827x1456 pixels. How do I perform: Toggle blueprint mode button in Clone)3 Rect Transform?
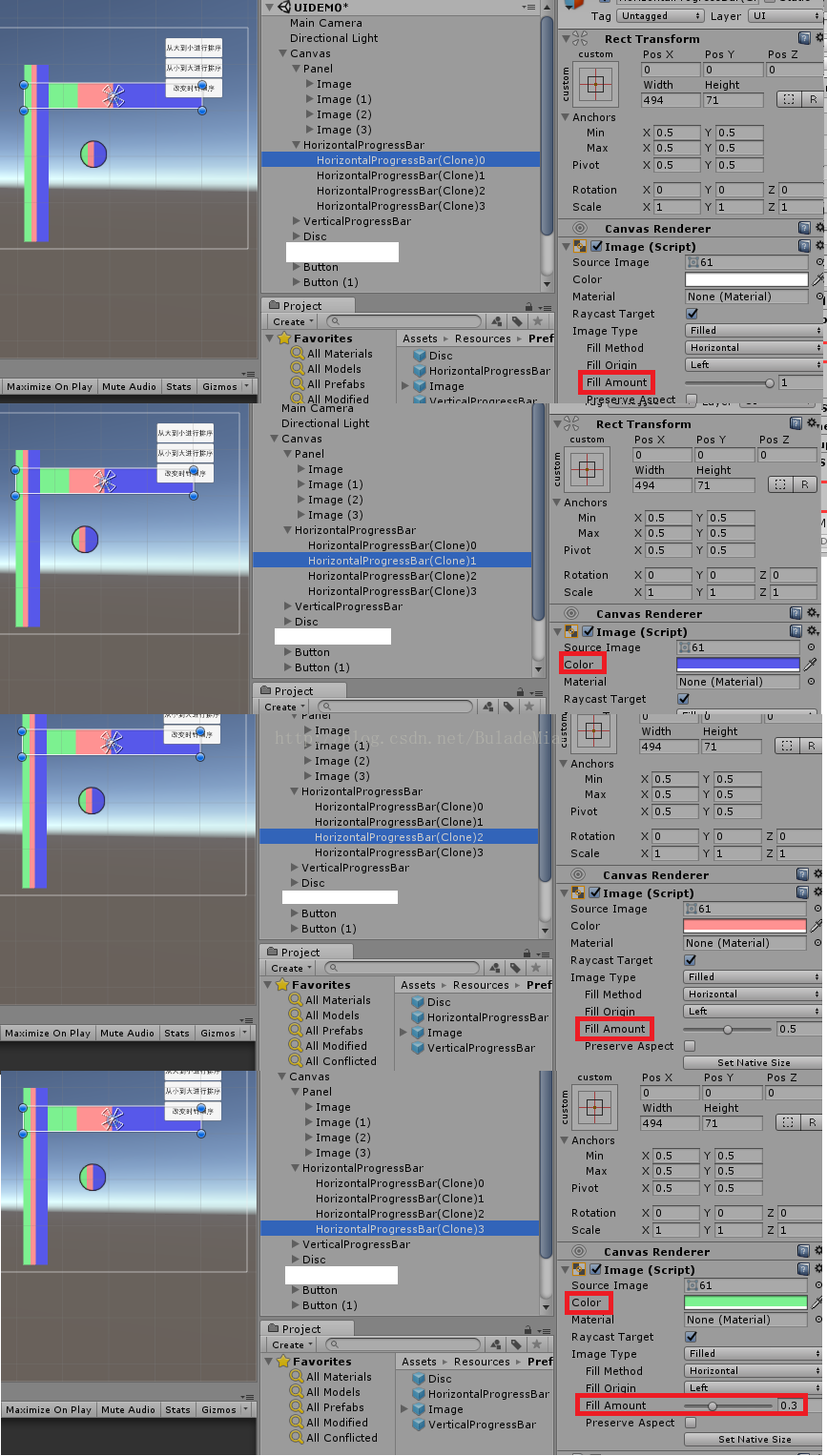click(x=786, y=1123)
